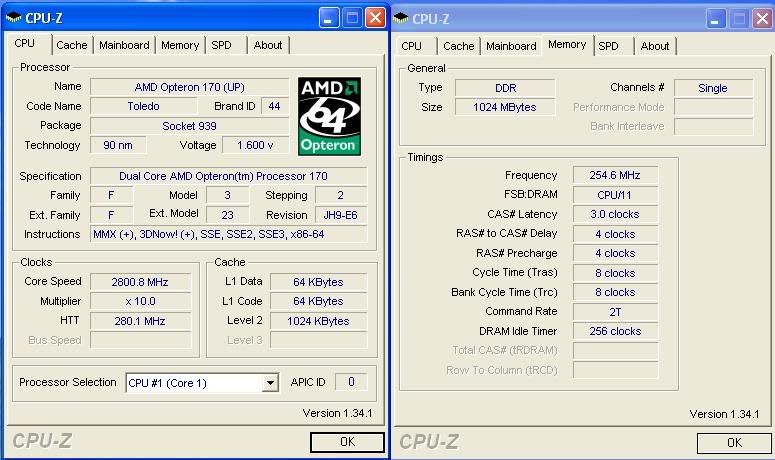The image size is (775, 460).
Task: Click the empty Bus Speed field
Action: coord(140,340)
